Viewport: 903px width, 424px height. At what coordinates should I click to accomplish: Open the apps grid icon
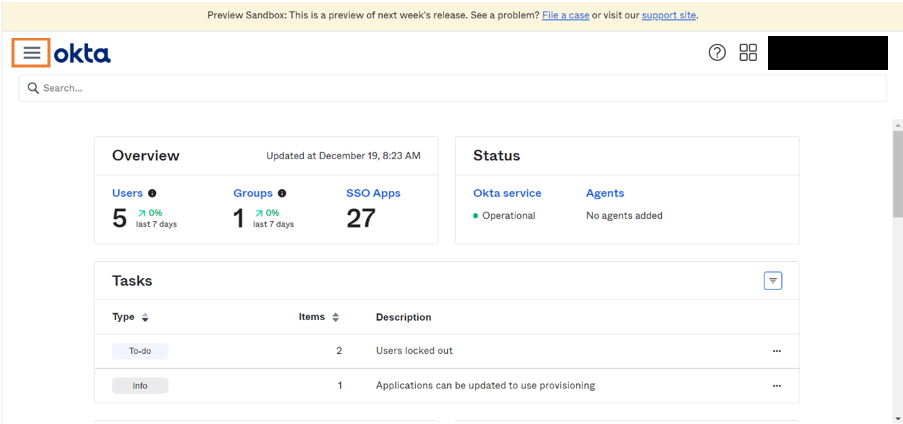(x=748, y=53)
